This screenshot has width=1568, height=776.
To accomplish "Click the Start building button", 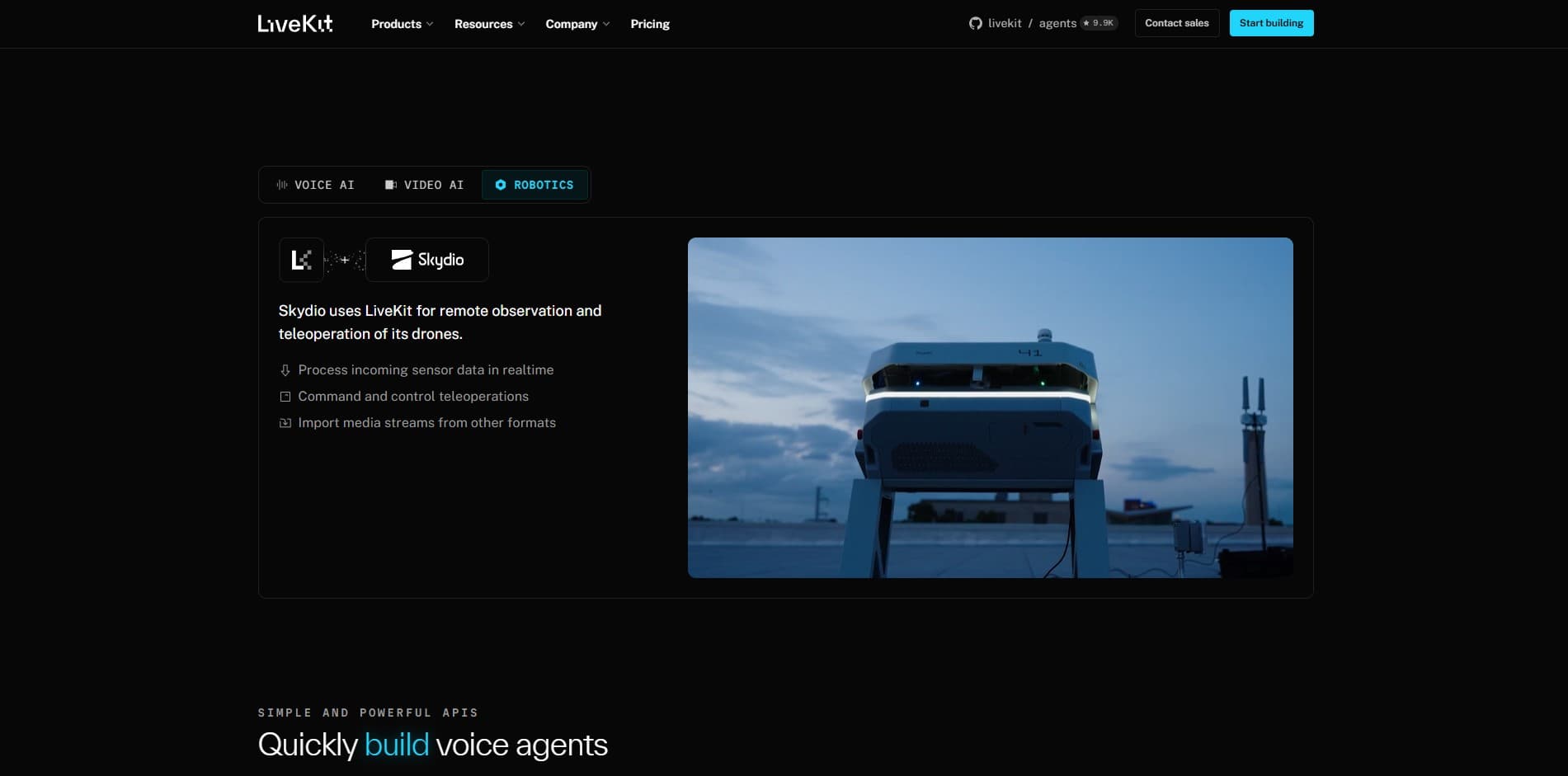I will coord(1271,23).
